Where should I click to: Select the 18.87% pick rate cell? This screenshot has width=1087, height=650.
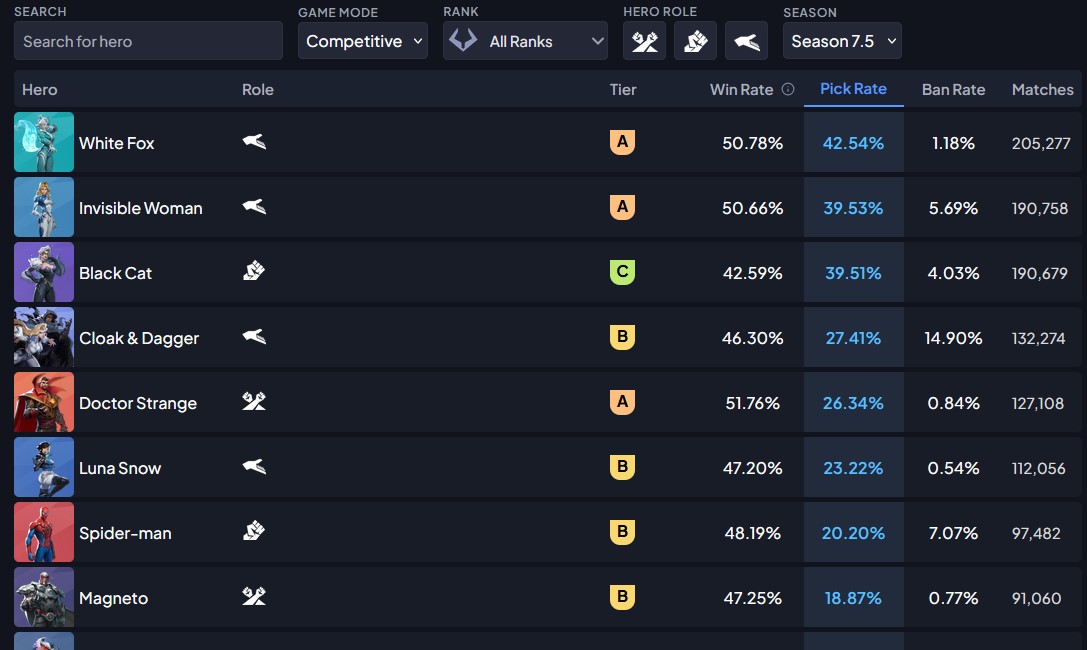click(x=853, y=598)
